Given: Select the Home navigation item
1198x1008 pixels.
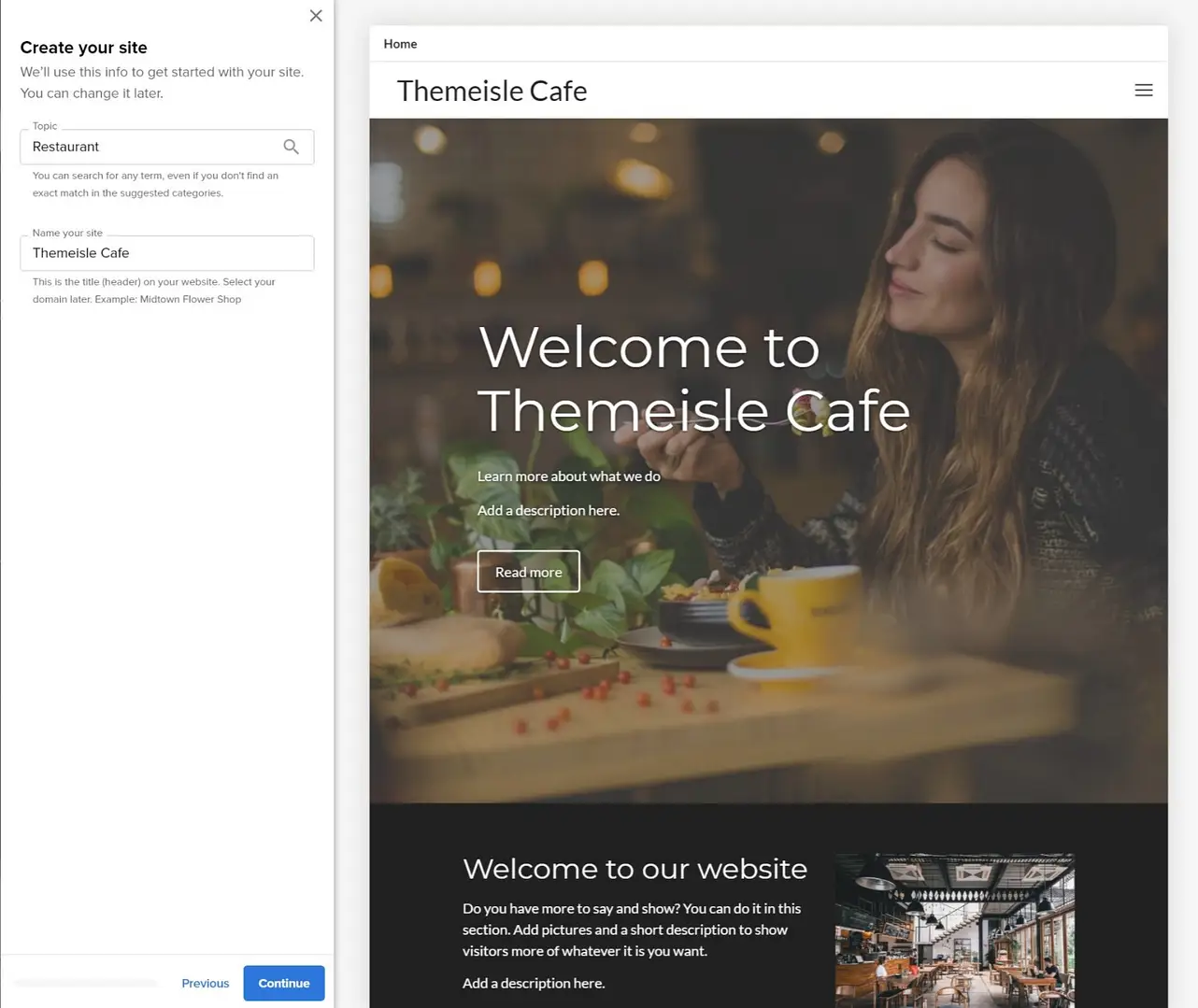Looking at the screenshot, I should pyautogui.click(x=400, y=44).
